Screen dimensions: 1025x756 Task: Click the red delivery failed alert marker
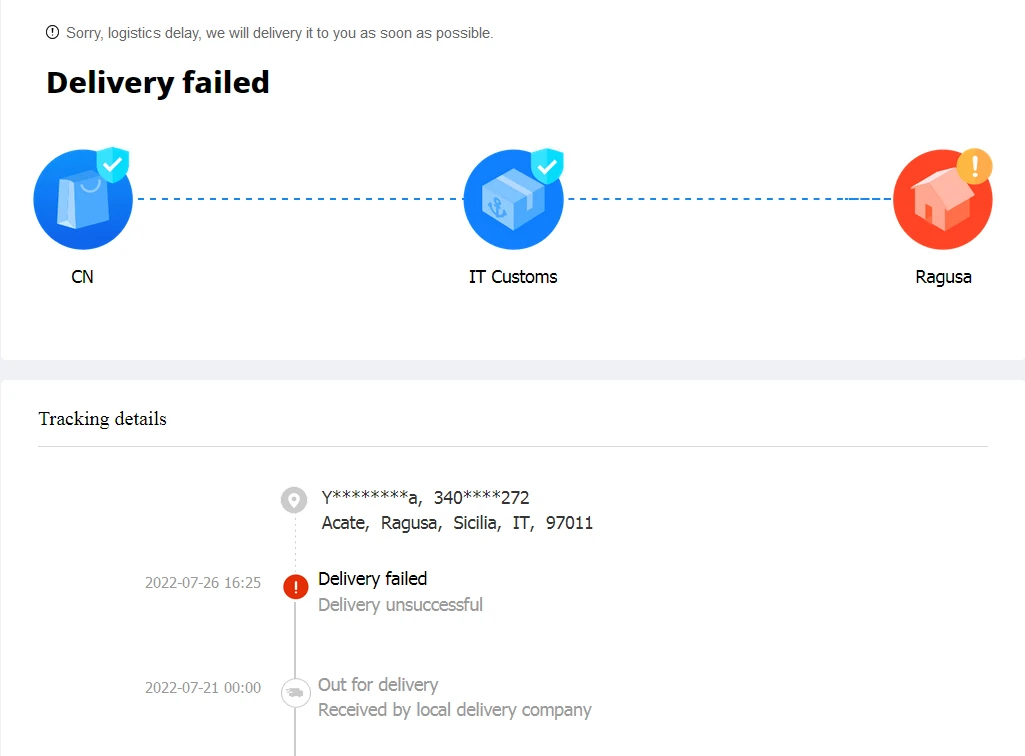point(295,587)
